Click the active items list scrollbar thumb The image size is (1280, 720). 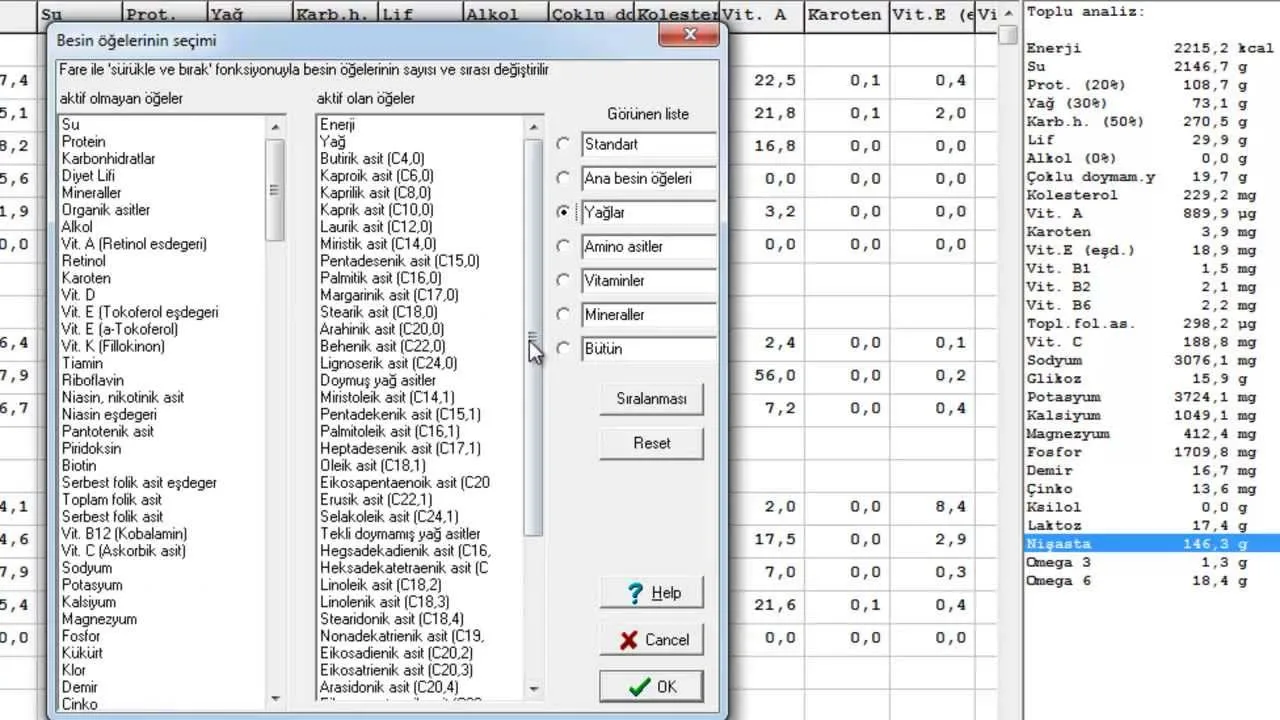(x=533, y=338)
